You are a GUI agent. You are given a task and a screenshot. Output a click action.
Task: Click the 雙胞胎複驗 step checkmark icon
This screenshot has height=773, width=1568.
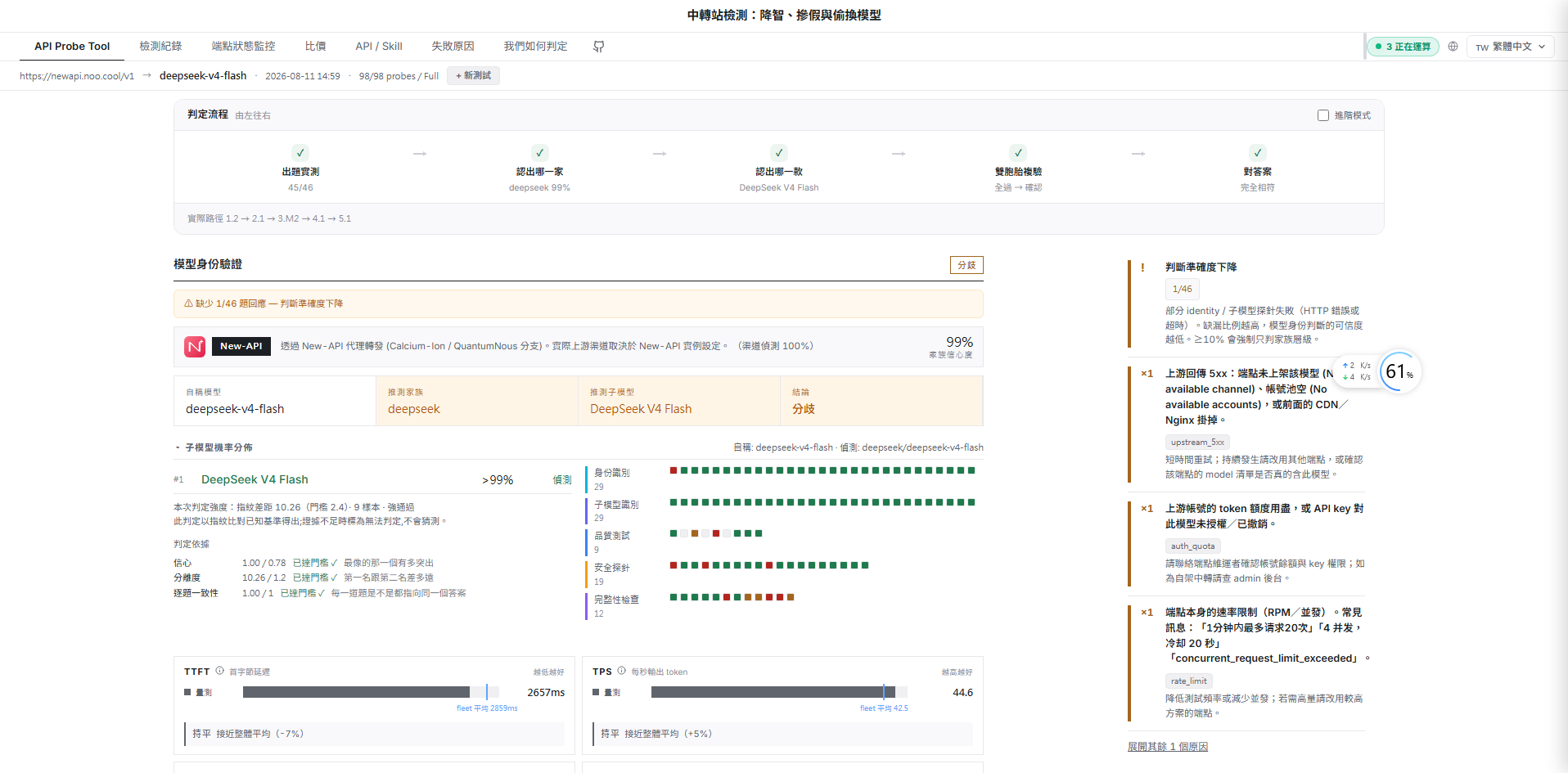(x=1018, y=153)
